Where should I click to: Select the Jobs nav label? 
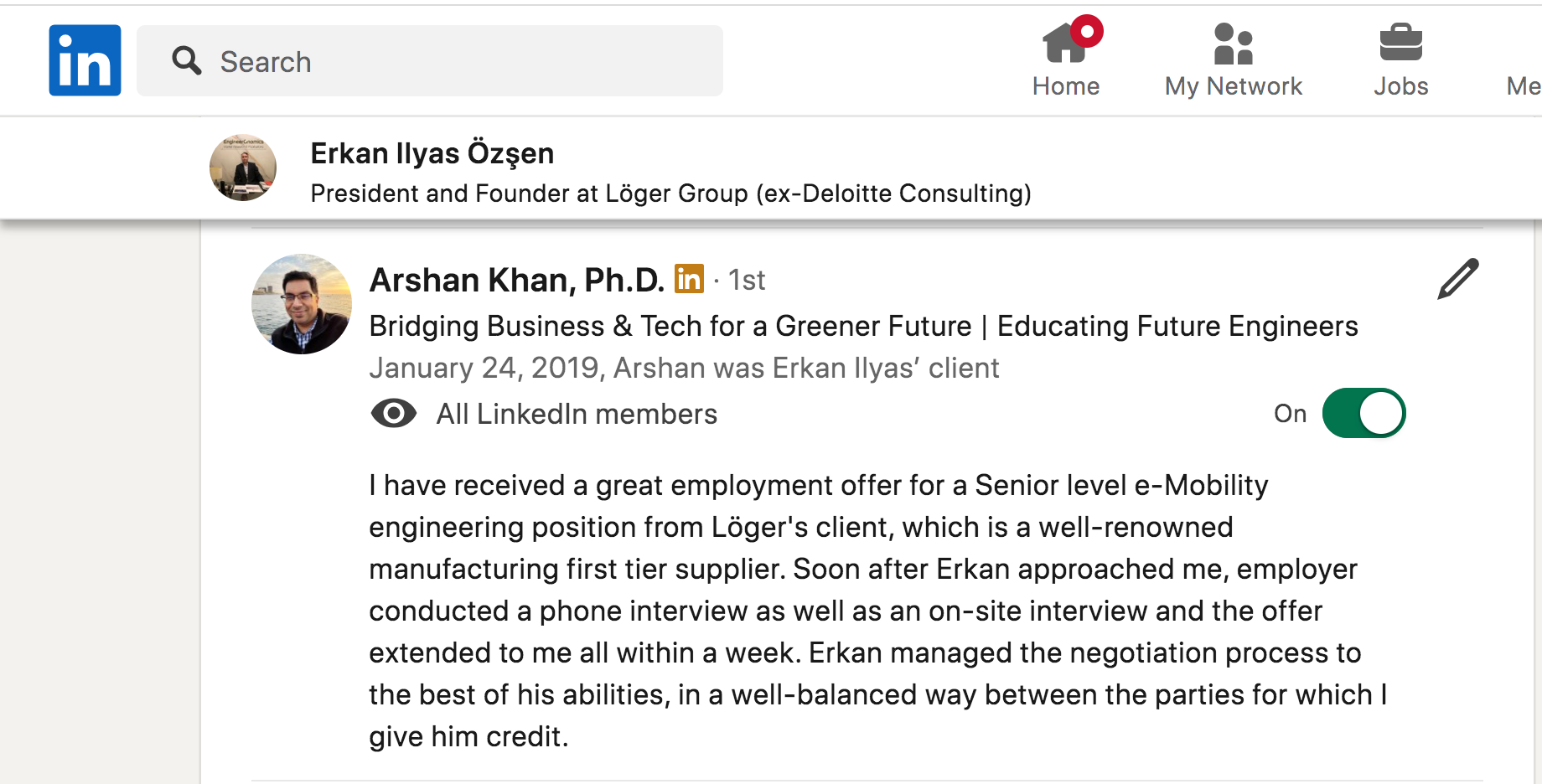(x=1400, y=86)
